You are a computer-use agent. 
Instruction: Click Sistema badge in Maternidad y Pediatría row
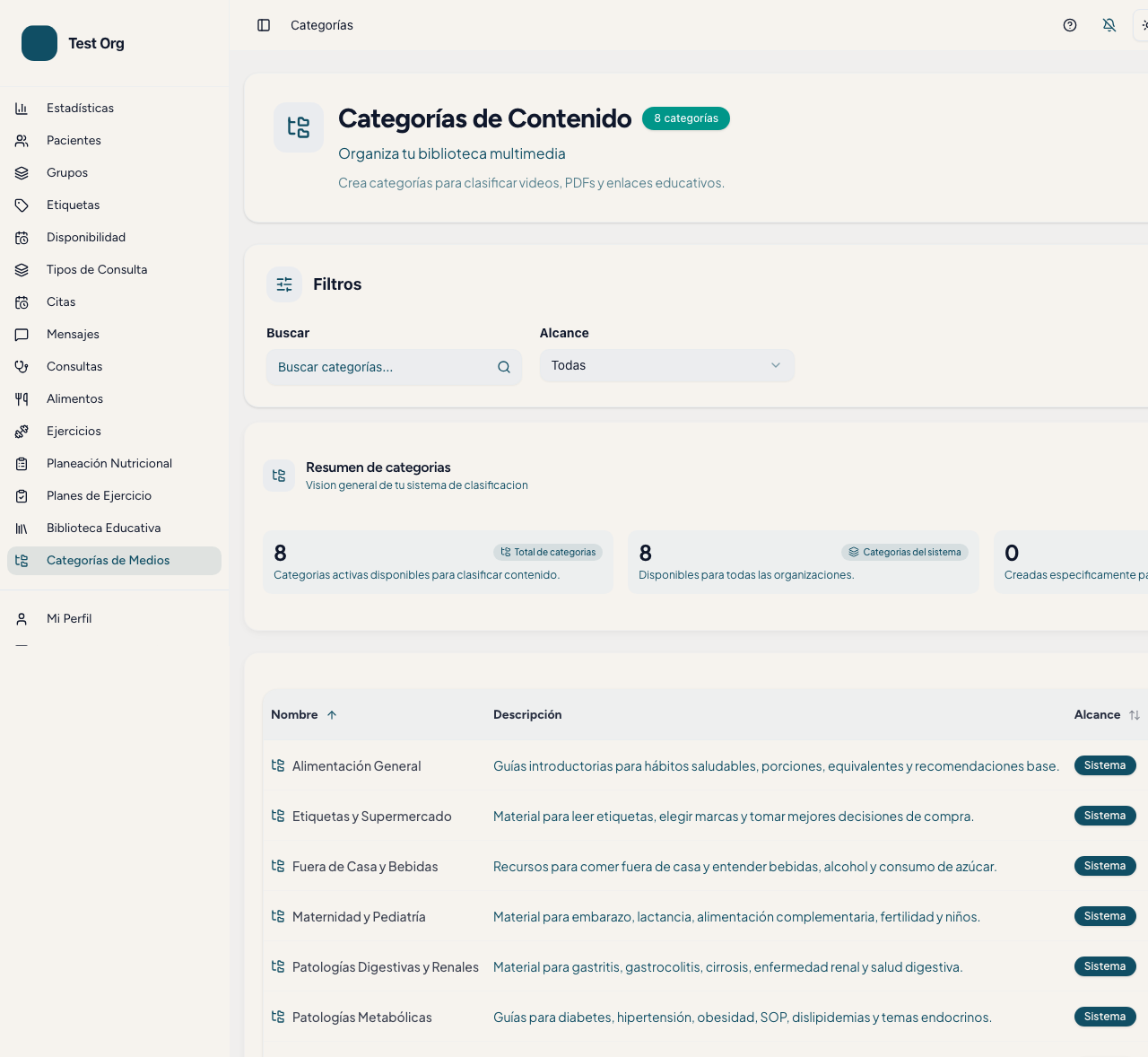pyautogui.click(x=1105, y=916)
